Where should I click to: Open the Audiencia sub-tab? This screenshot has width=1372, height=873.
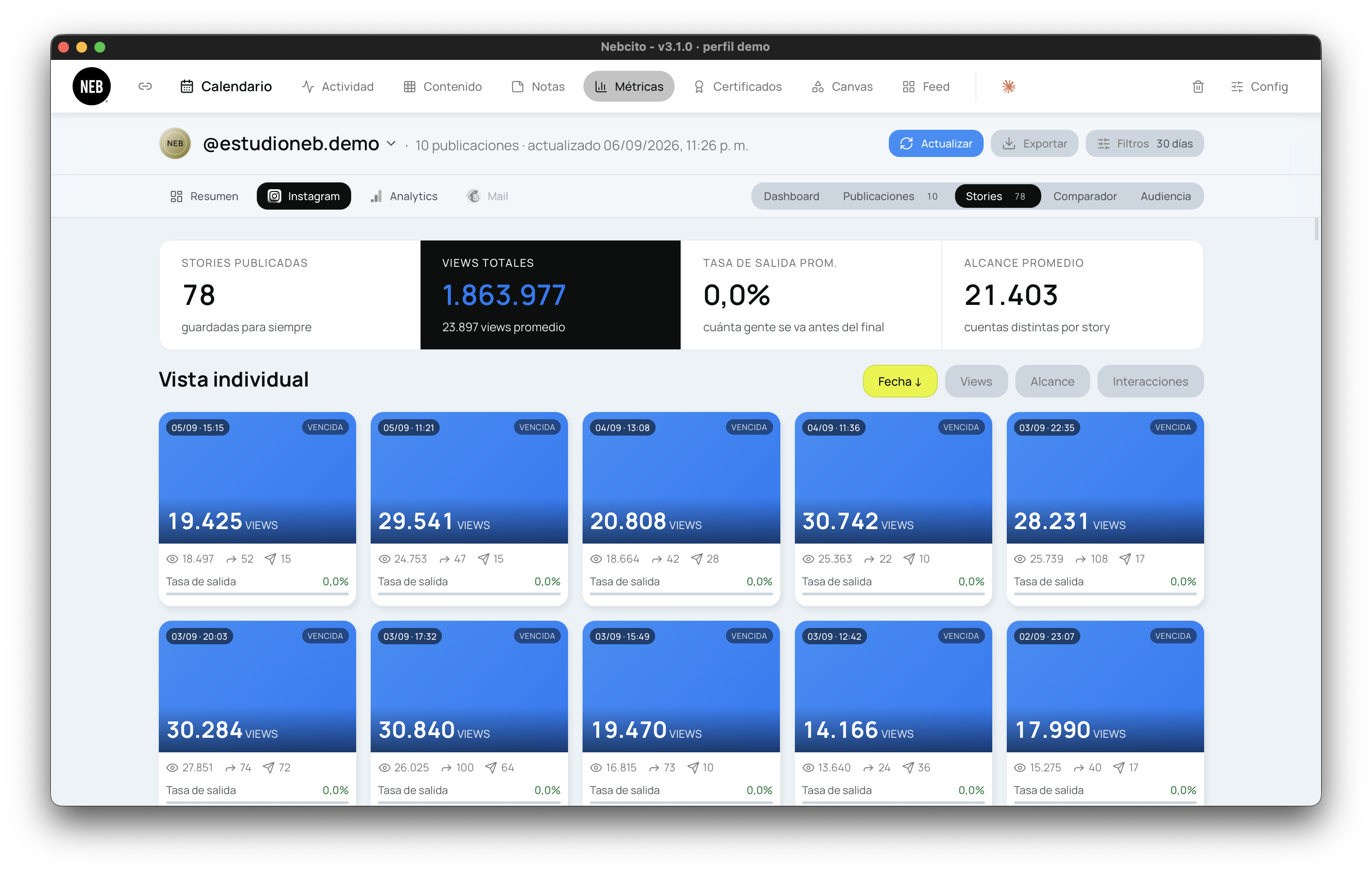click(1165, 196)
